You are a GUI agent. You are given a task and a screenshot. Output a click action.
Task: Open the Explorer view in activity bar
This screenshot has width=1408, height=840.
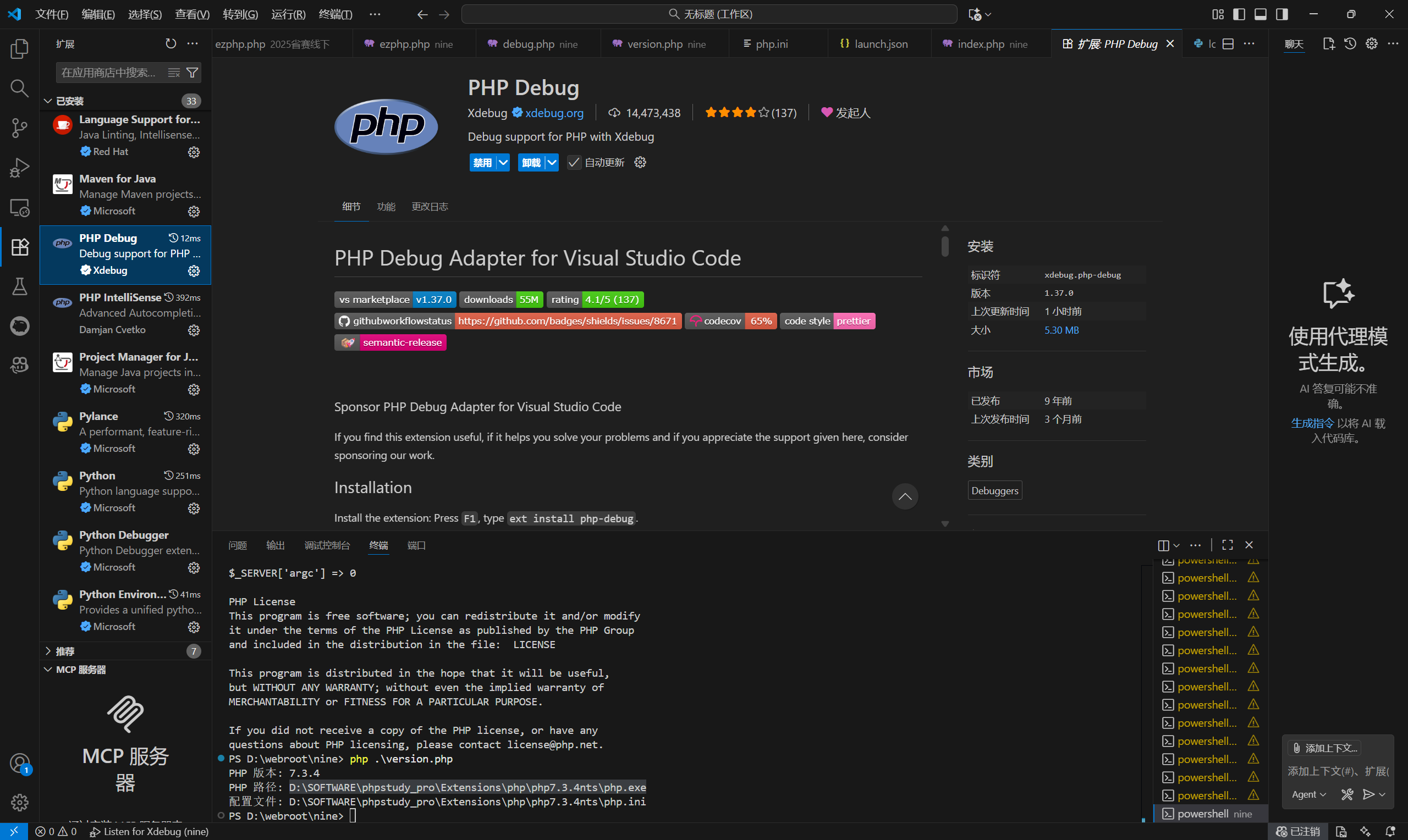click(19, 49)
